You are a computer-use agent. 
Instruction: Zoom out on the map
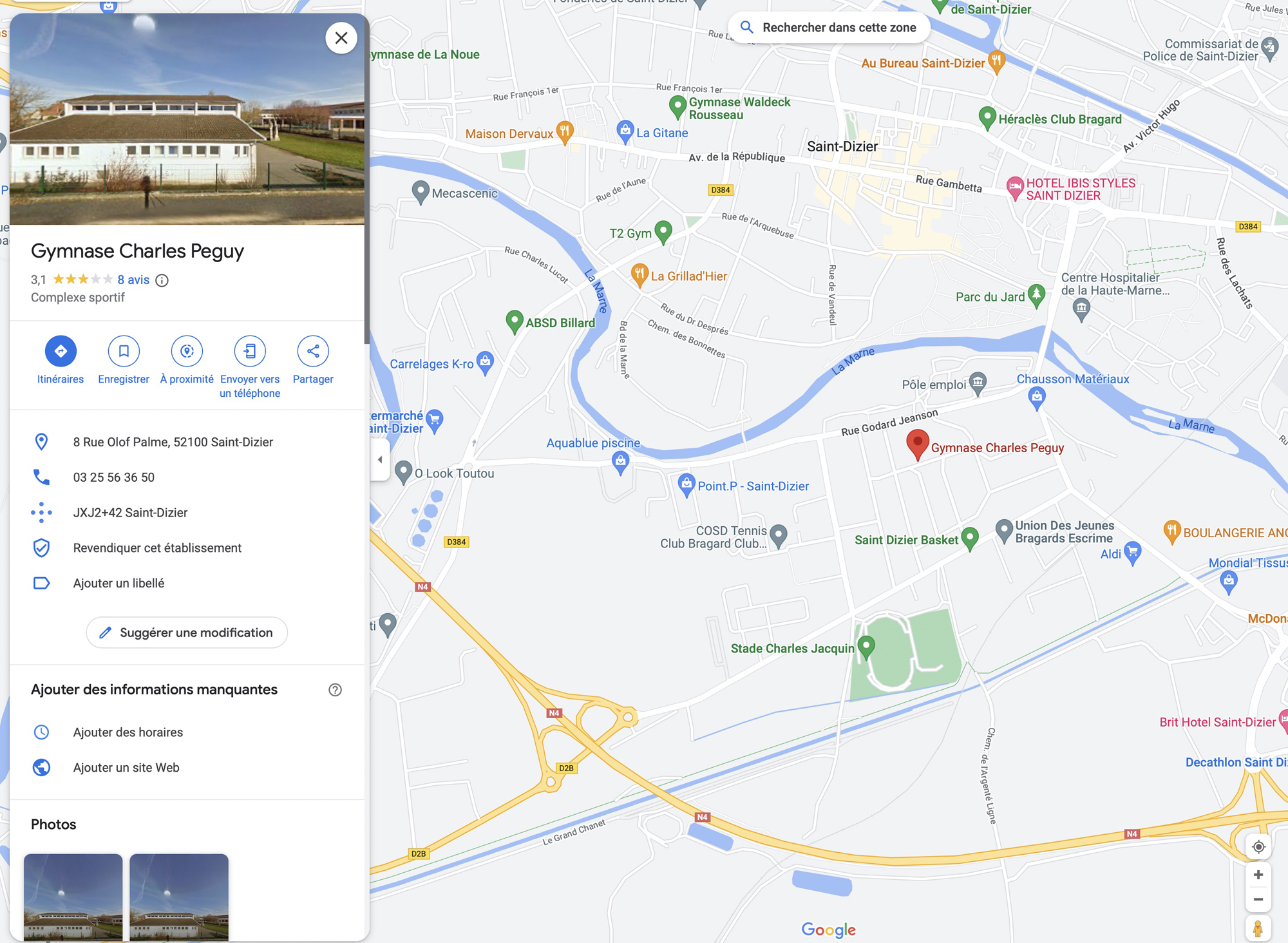point(1258,899)
